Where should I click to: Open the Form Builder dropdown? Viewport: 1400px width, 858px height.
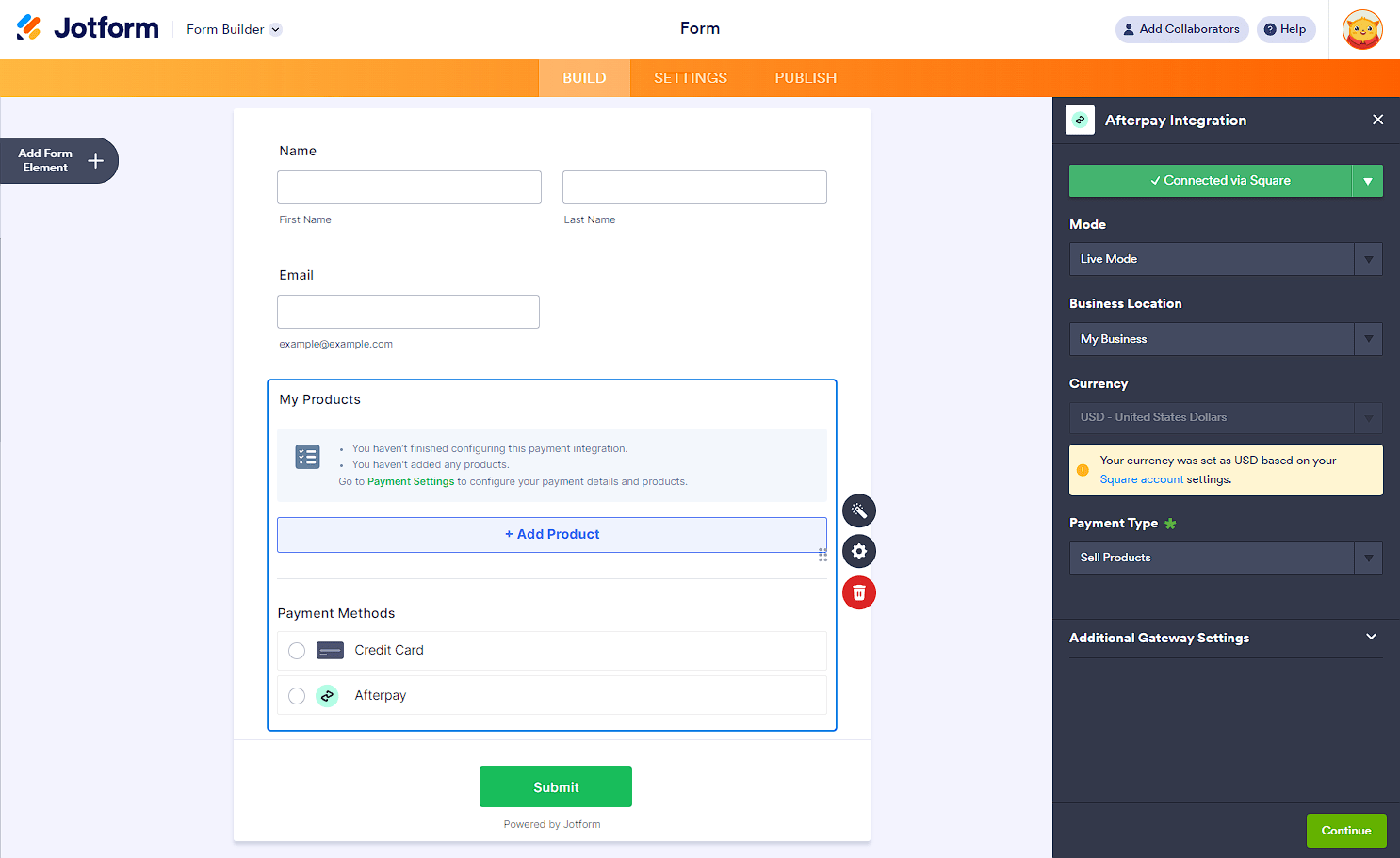coord(234,29)
